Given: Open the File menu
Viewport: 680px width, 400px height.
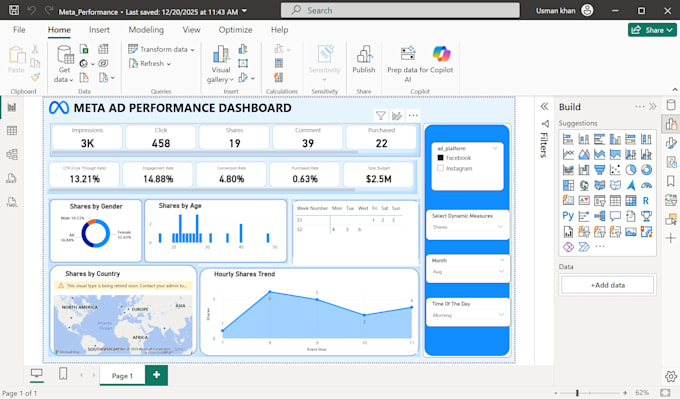Looking at the screenshot, I should tap(19, 30).
